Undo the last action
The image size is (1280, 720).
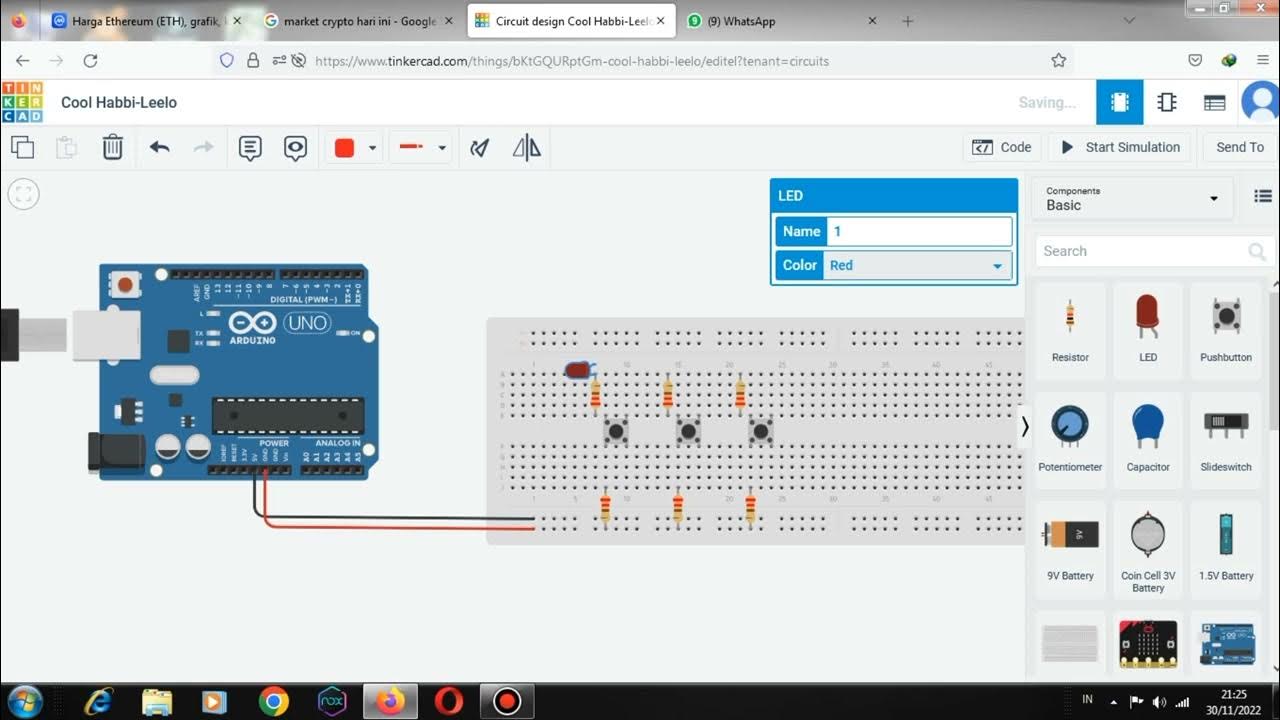160,147
